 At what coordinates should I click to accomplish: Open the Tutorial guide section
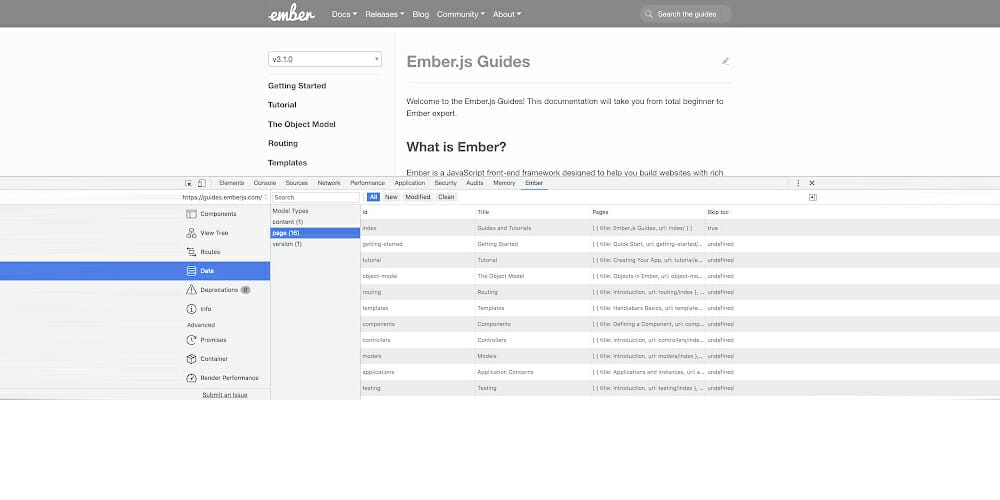coord(282,105)
